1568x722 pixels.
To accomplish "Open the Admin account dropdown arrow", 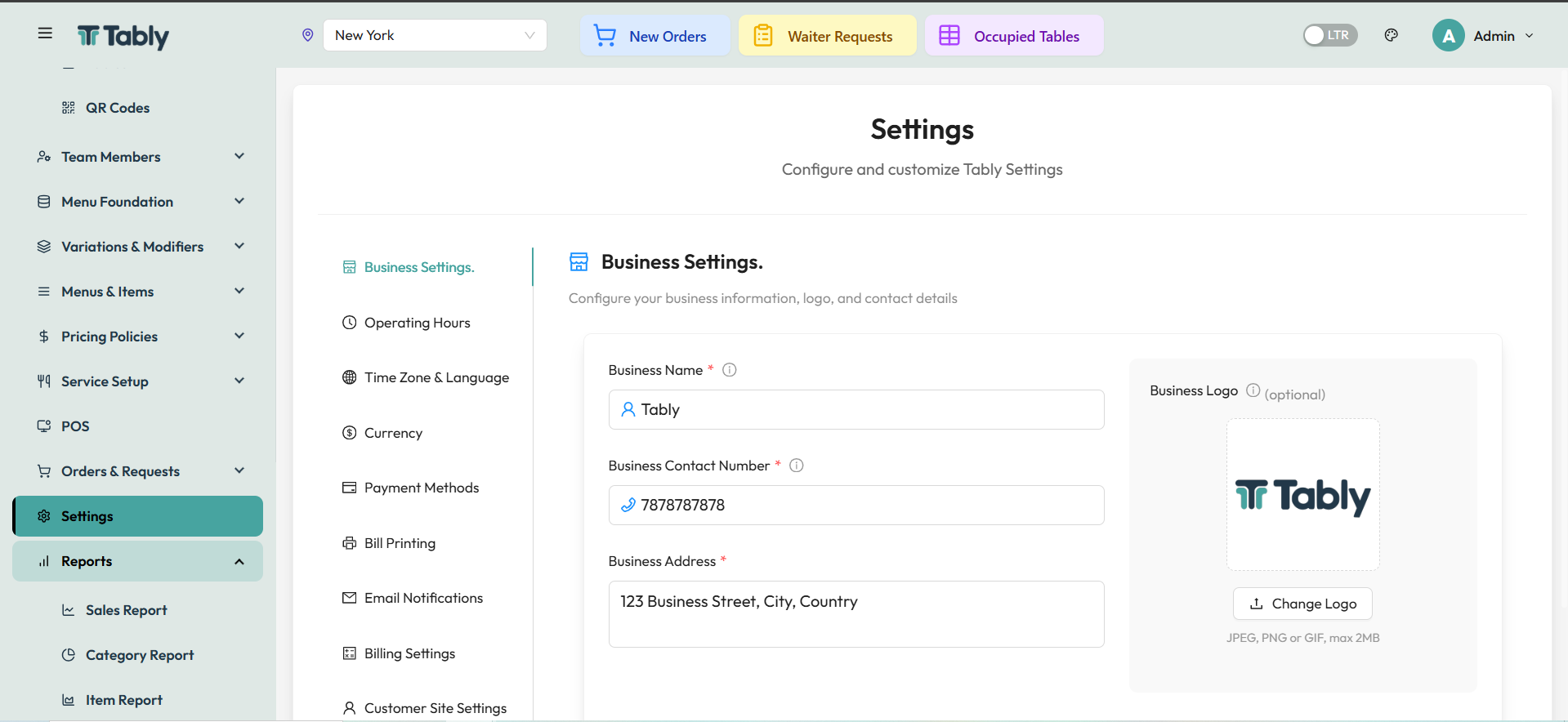I will tap(1530, 36).
